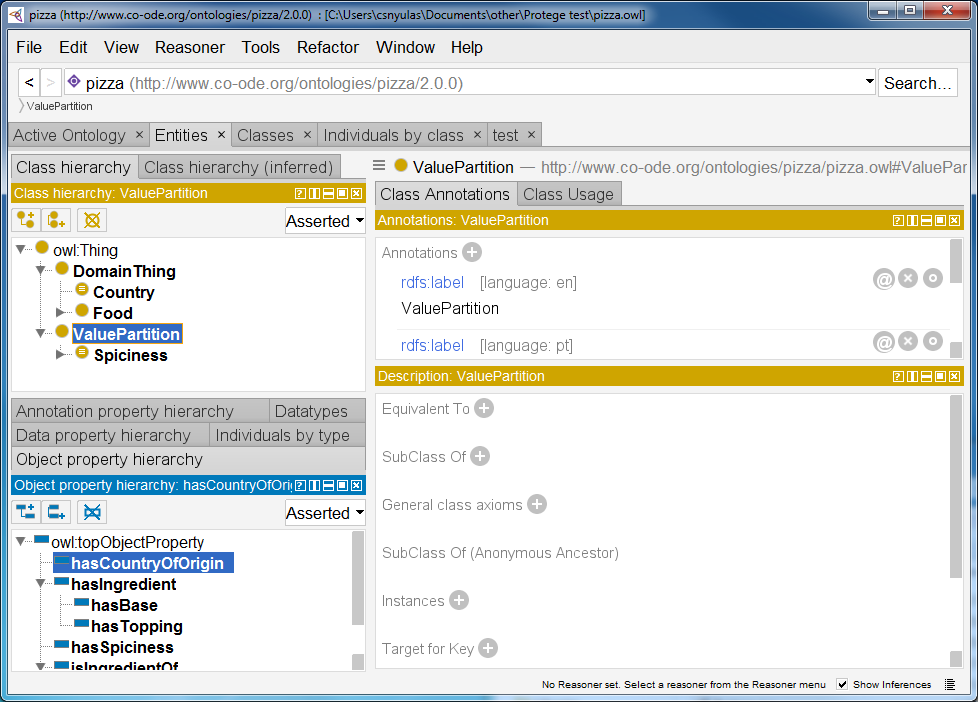Add a new annotation with the plus icon
This screenshot has height=702, width=978.
(472, 252)
